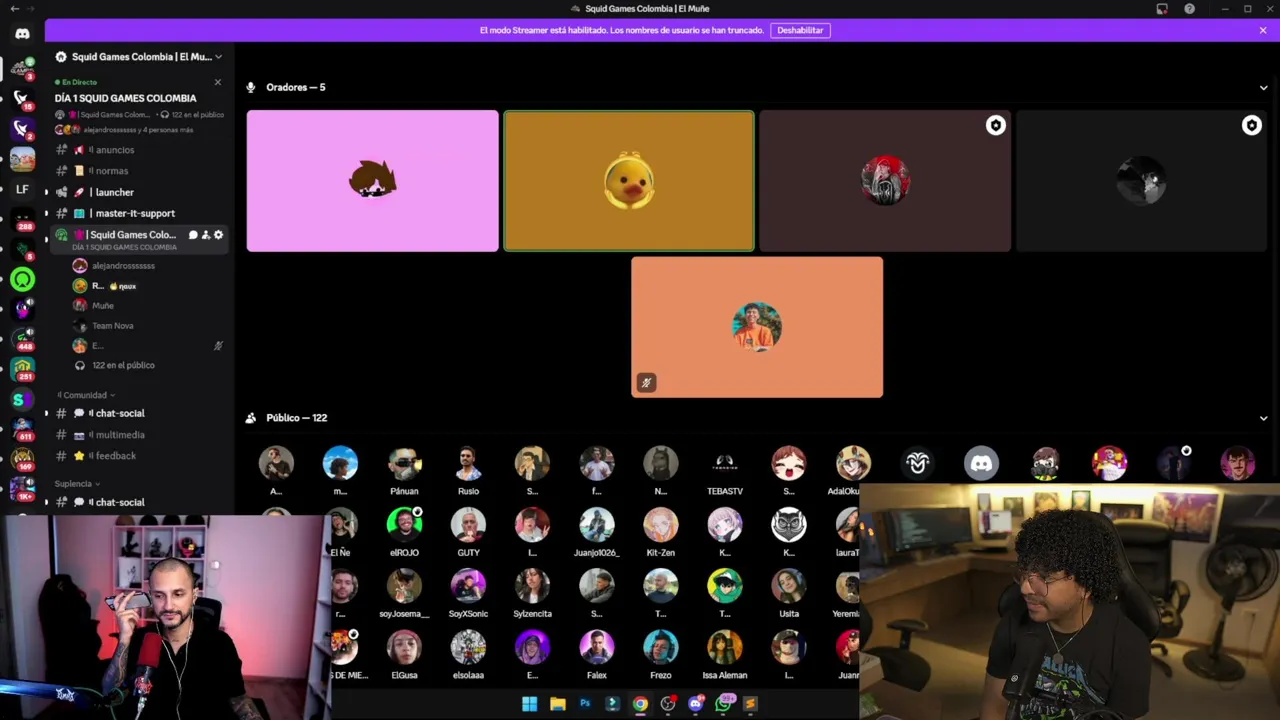Open server with 251 notifications badge
The height and width of the screenshot is (720, 1280).
tap(22, 370)
